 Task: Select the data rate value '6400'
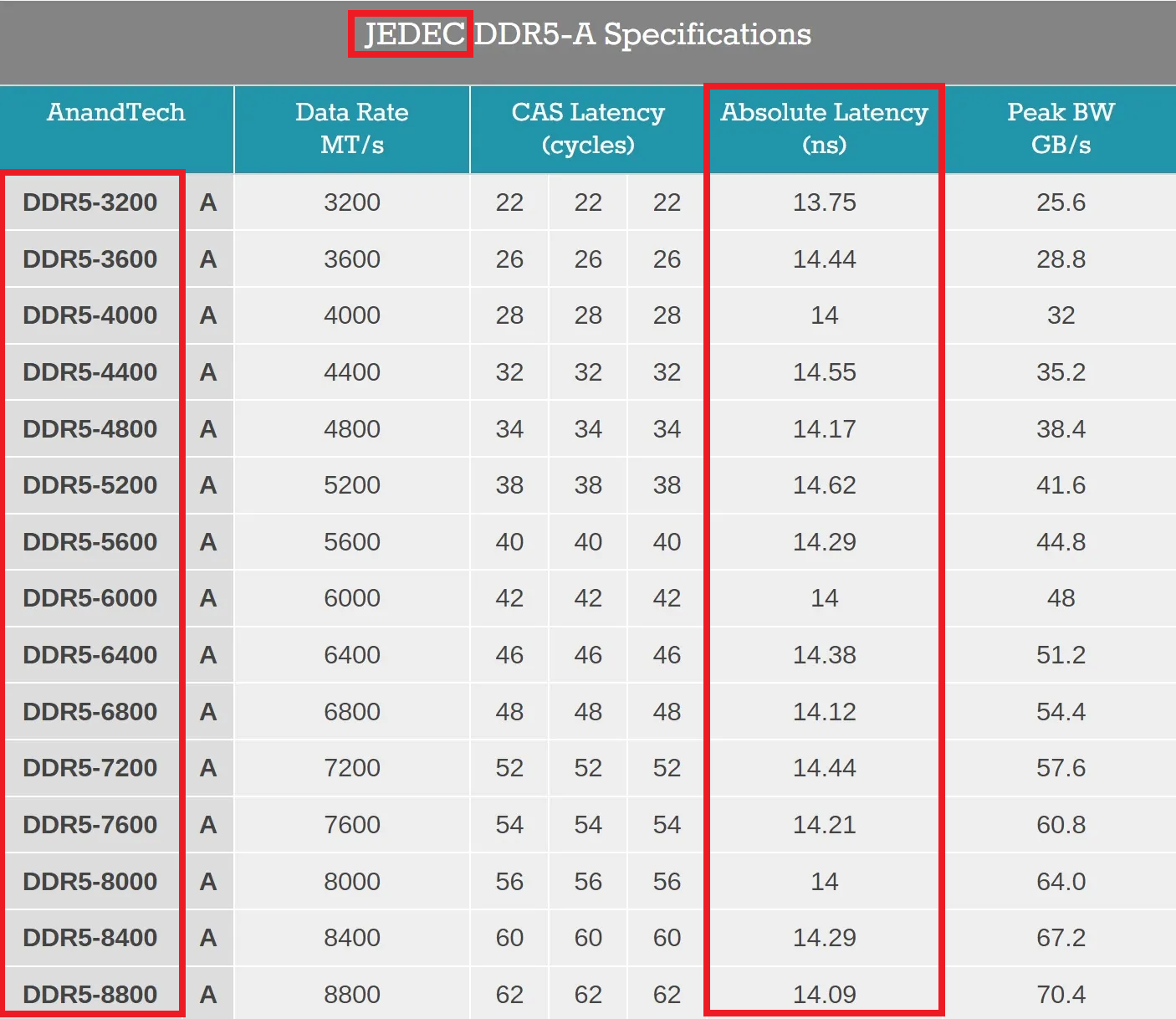click(x=352, y=655)
